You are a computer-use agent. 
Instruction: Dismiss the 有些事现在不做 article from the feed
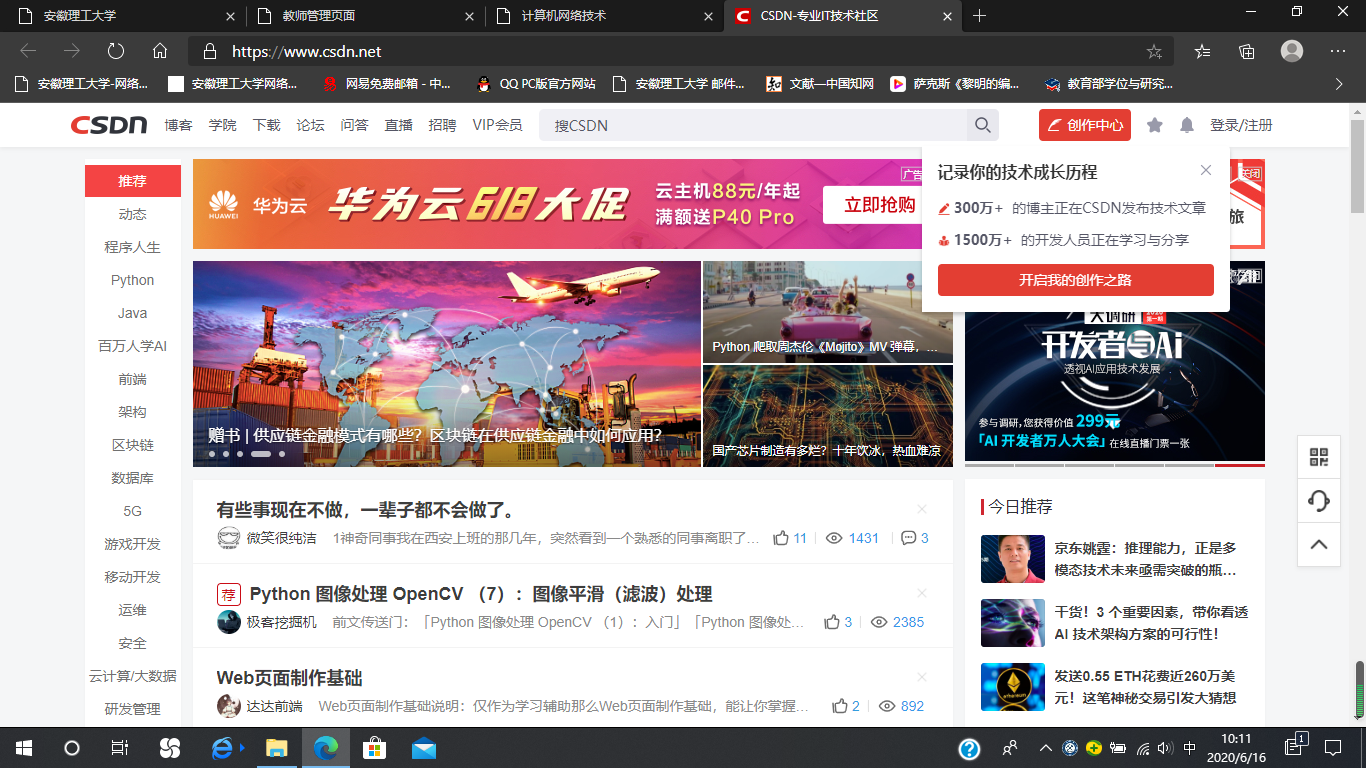(922, 510)
